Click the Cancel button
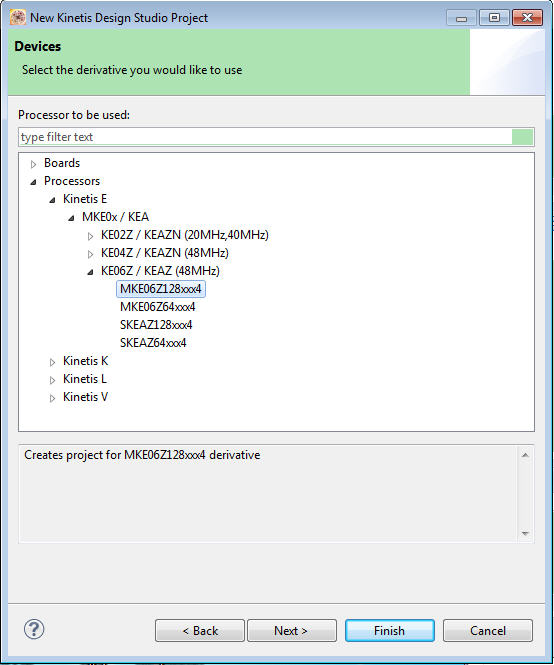Viewport: 554px width, 665px height. 488,631
